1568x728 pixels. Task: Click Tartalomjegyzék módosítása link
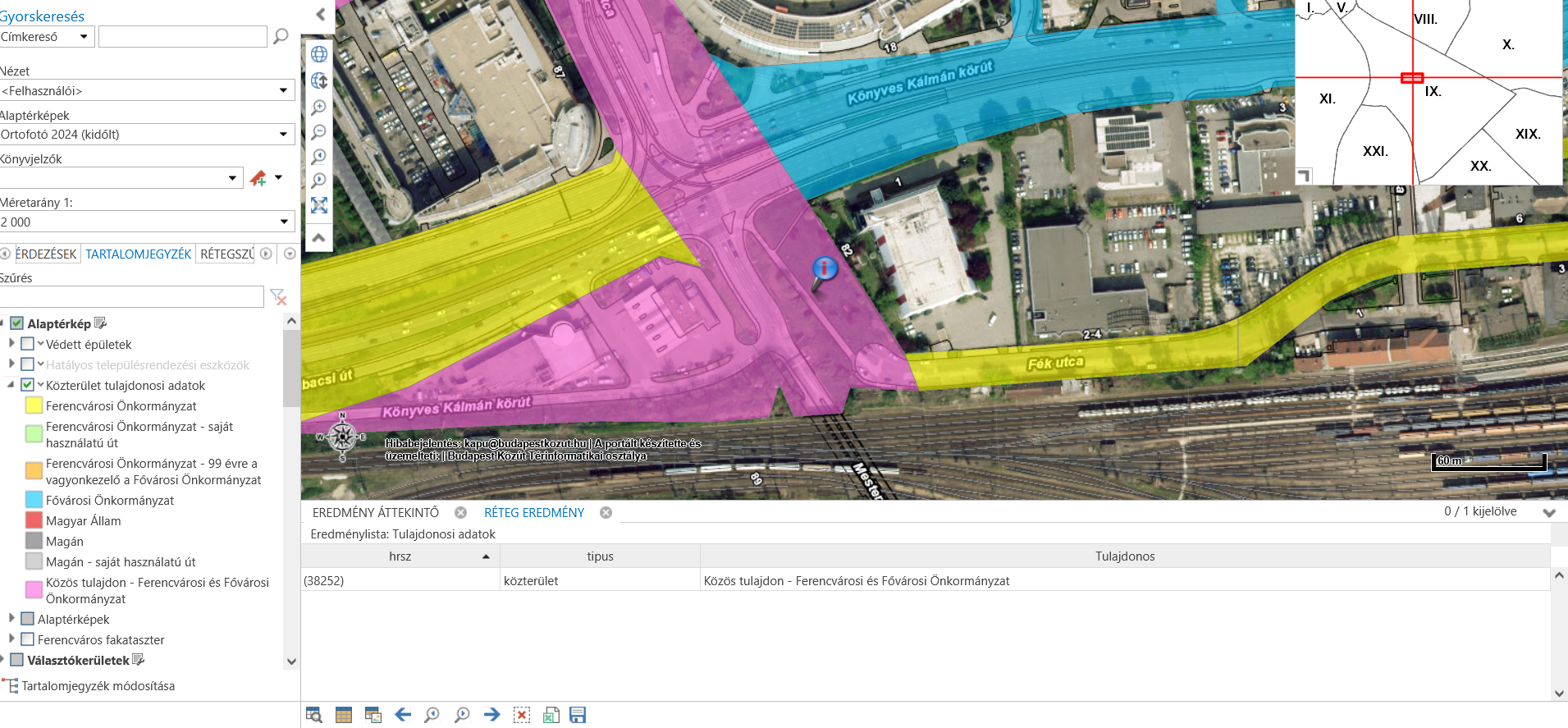click(x=98, y=686)
